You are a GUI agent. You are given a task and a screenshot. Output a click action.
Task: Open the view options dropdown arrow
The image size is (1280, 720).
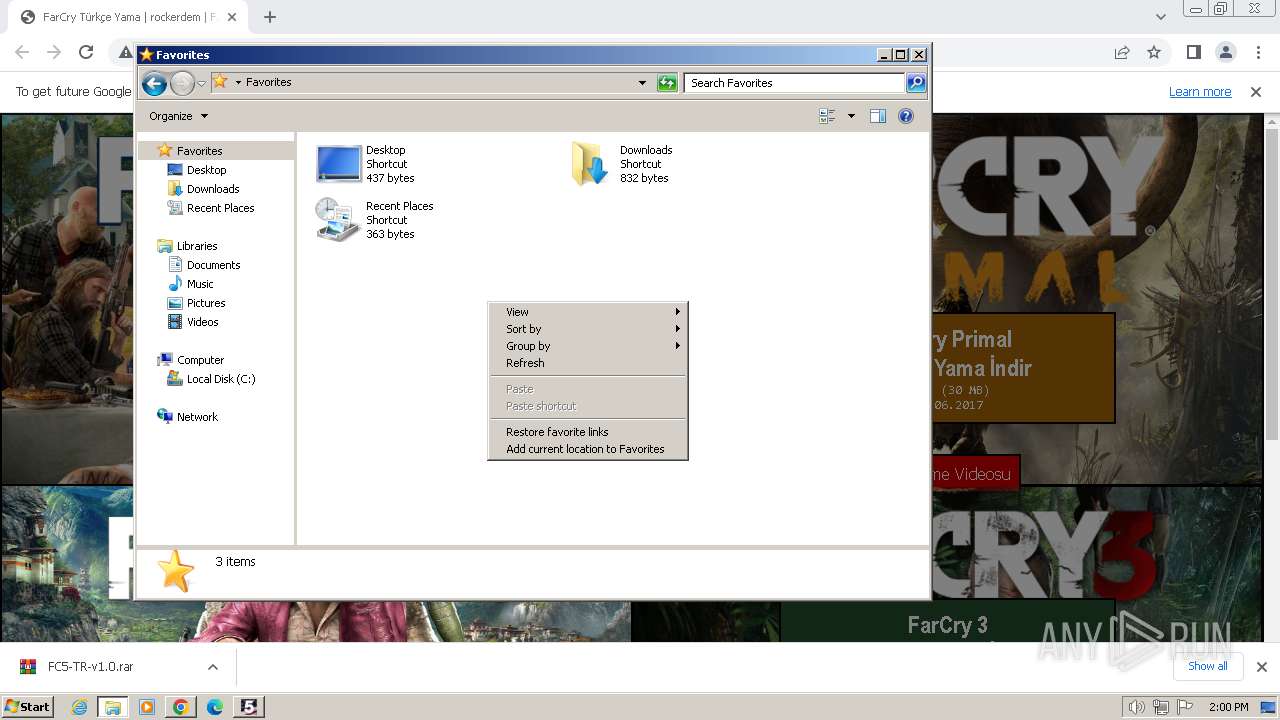pyautogui.click(x=851, y=116)
